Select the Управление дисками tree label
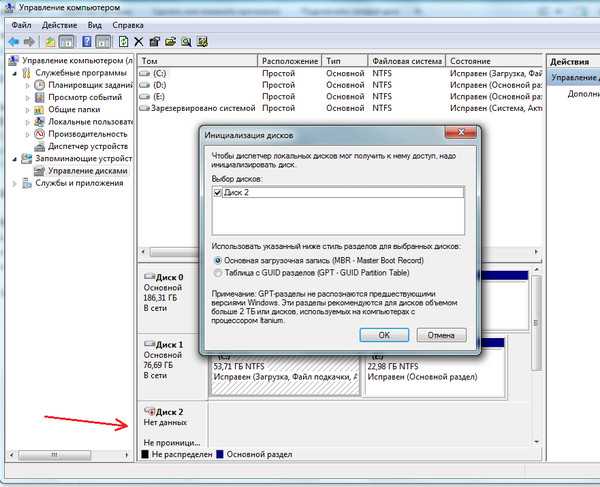600x487 pixels. tap(88, 171)
